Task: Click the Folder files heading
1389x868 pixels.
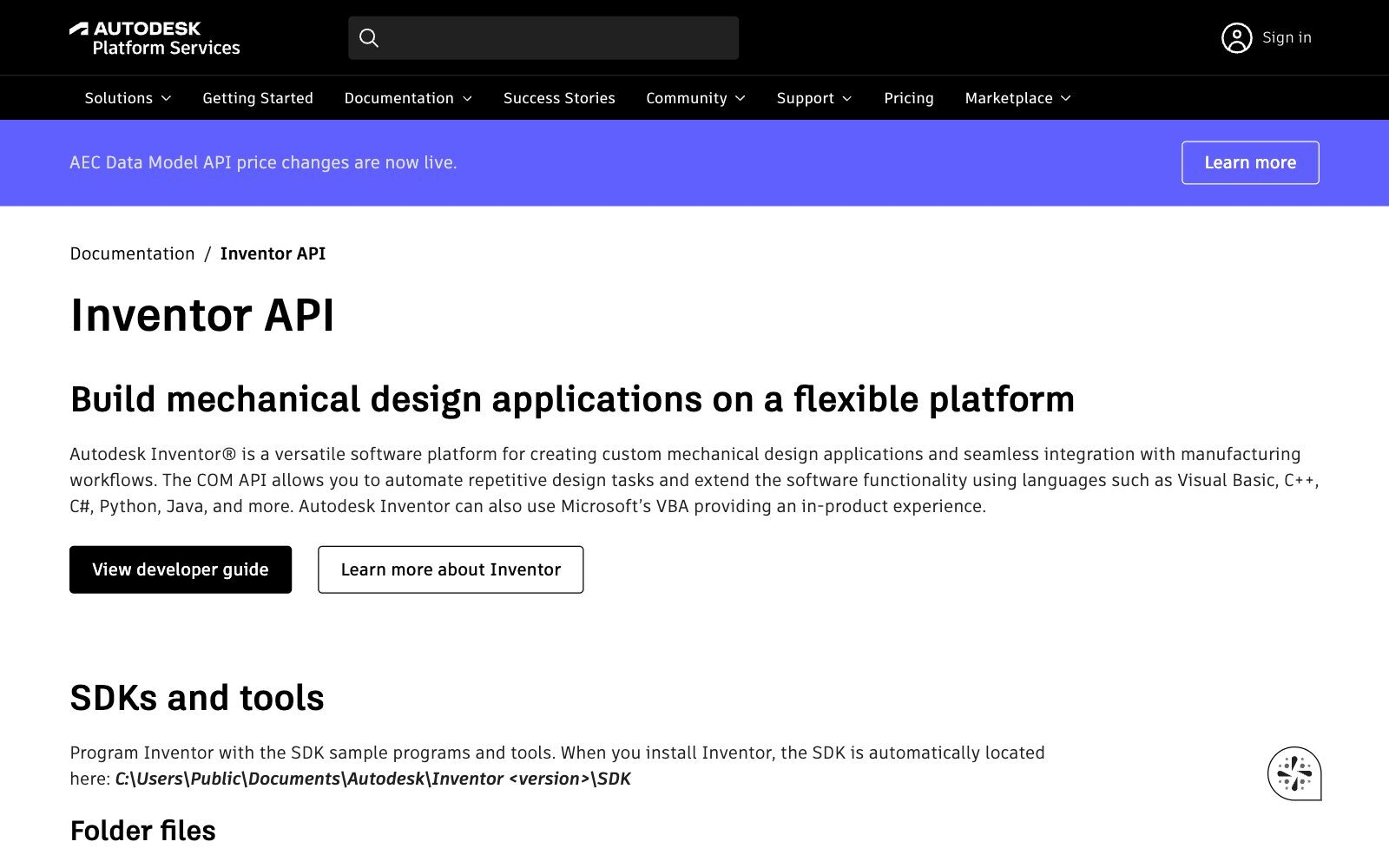Action: 142,831
